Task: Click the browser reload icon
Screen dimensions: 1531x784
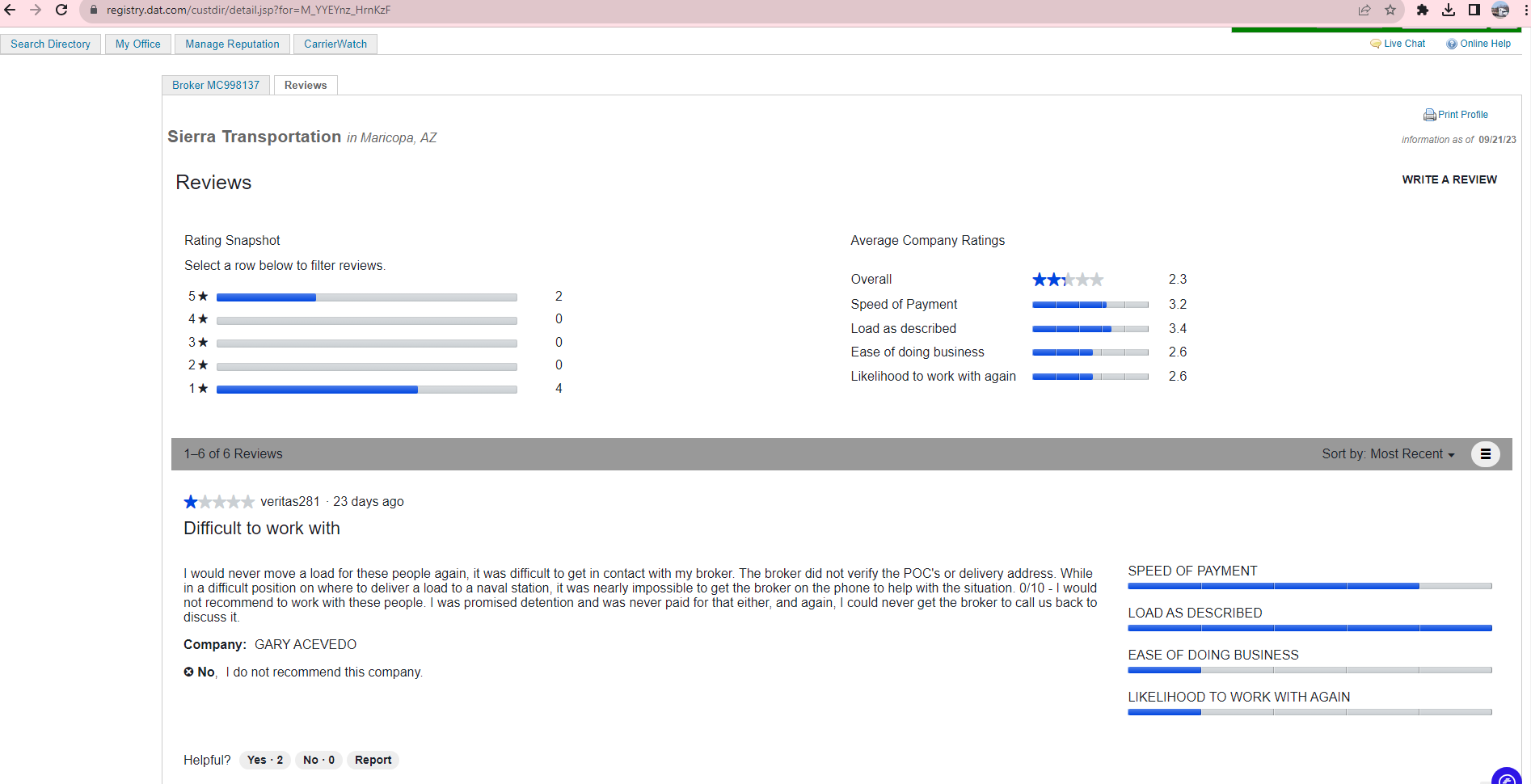Action: click(x=61, y=10)
